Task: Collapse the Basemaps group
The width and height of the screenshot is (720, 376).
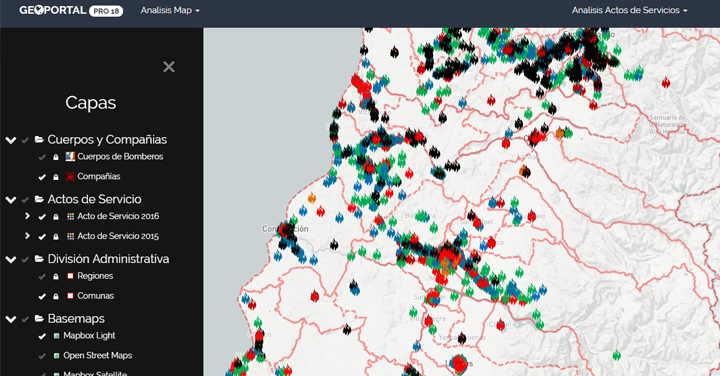Action: click(x=11, y=319)
